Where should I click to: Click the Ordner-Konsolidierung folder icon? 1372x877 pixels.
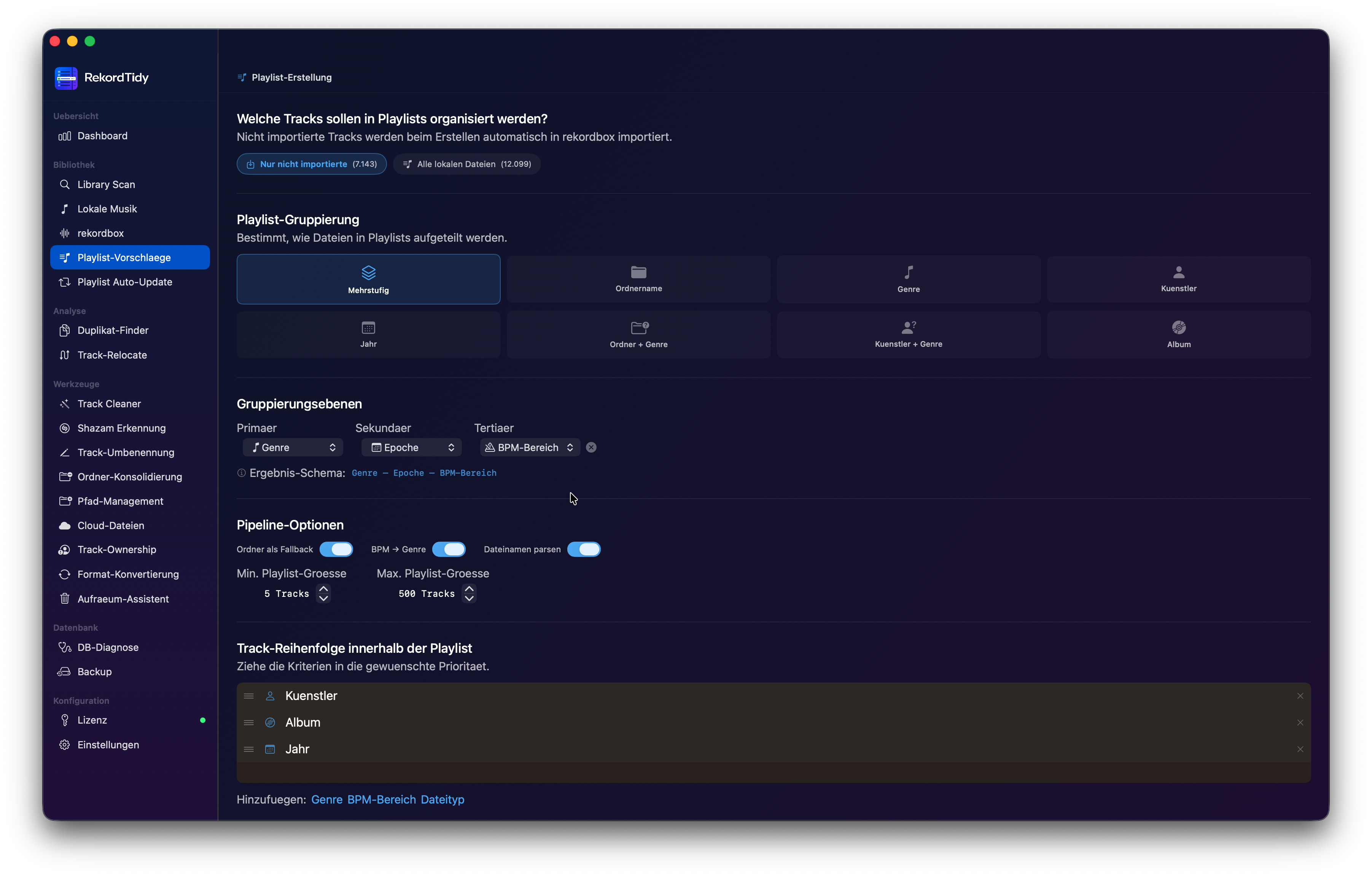pyautogui.click(x=65, y=477)
